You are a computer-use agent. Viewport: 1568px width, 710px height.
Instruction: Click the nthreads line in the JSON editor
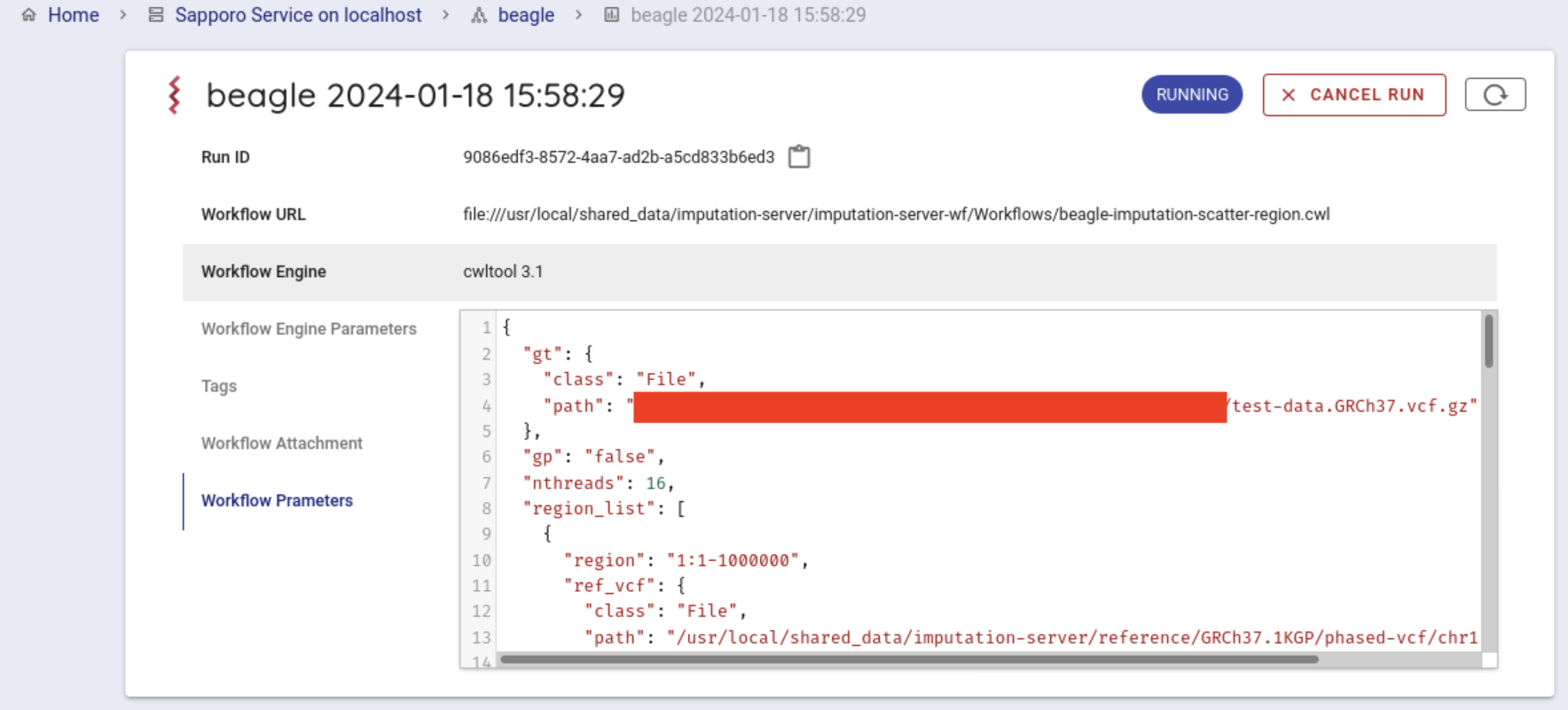click(x=599, y=483)
